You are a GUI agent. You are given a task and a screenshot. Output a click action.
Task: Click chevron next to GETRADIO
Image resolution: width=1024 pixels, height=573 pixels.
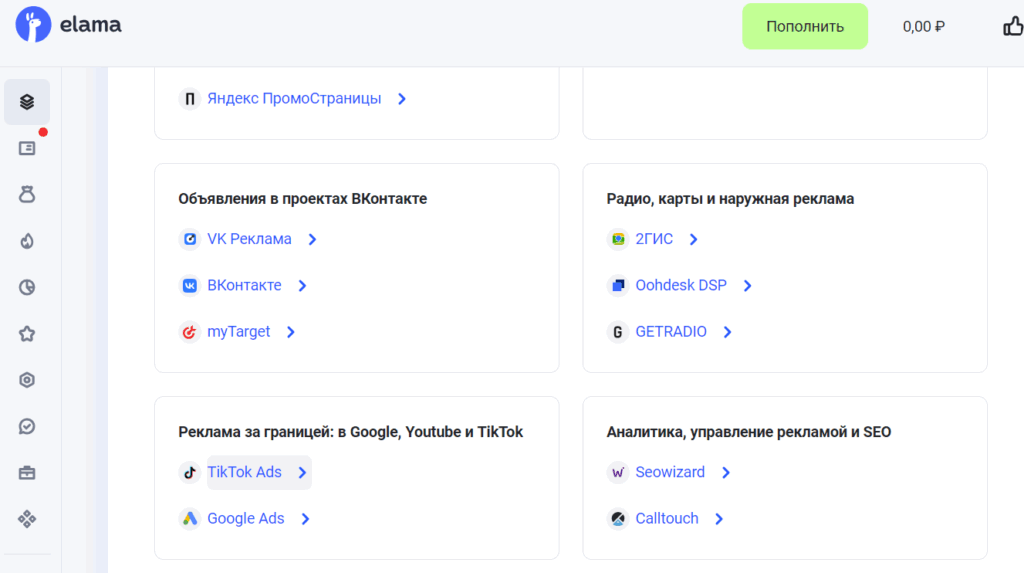click(728, 332)
